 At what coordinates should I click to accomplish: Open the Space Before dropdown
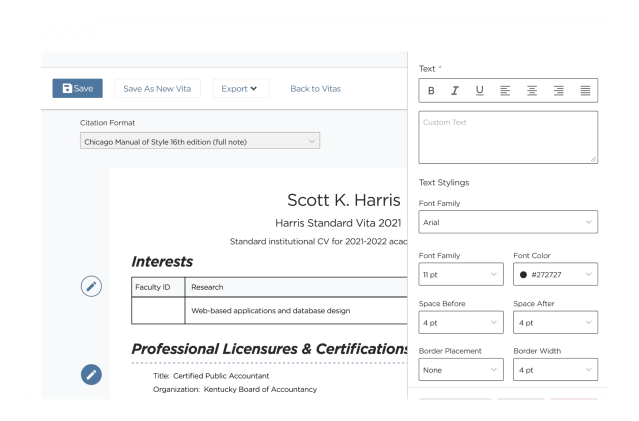[461, 322]
